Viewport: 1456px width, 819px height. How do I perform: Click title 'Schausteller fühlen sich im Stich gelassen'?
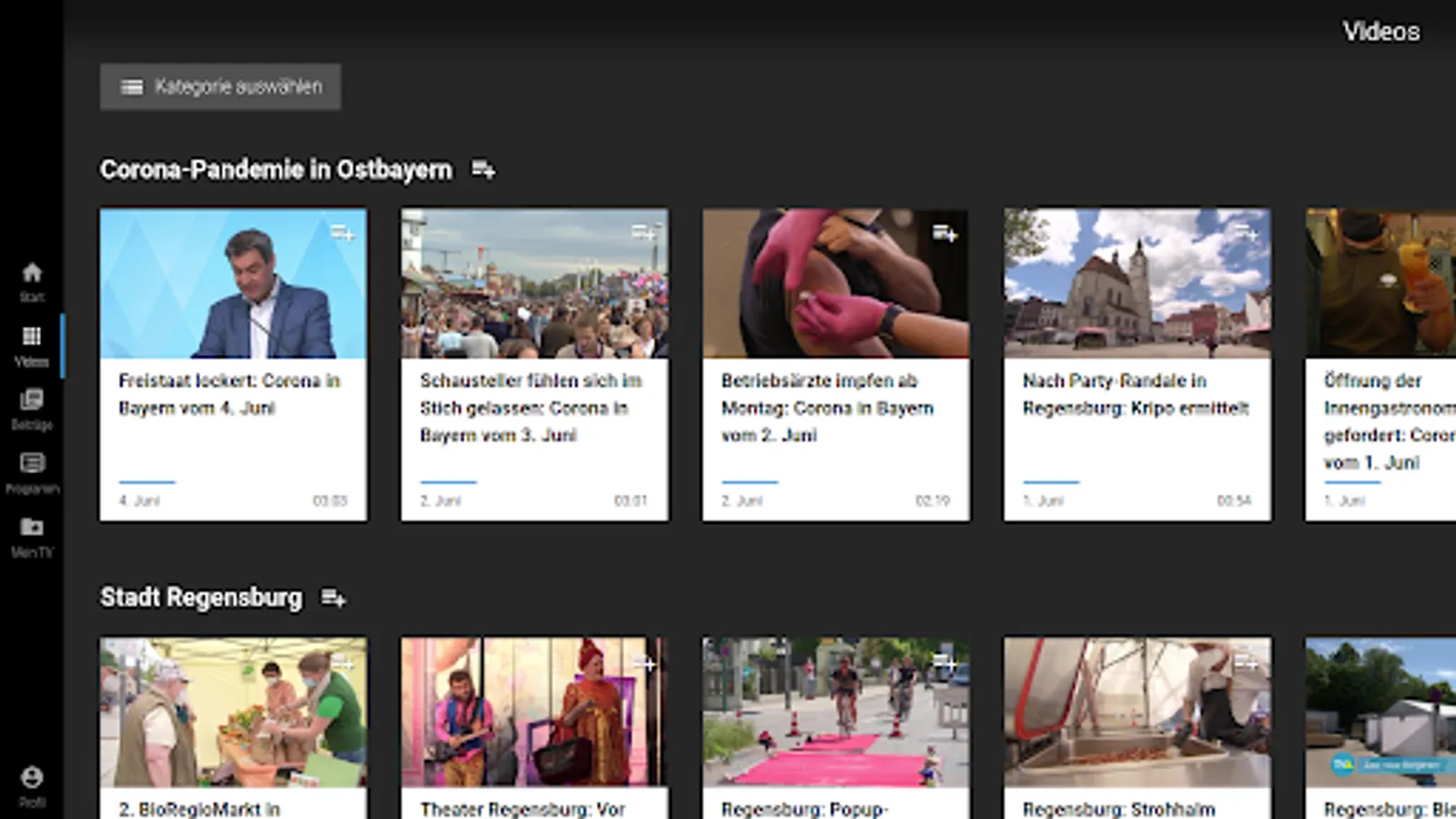point(531,408)
